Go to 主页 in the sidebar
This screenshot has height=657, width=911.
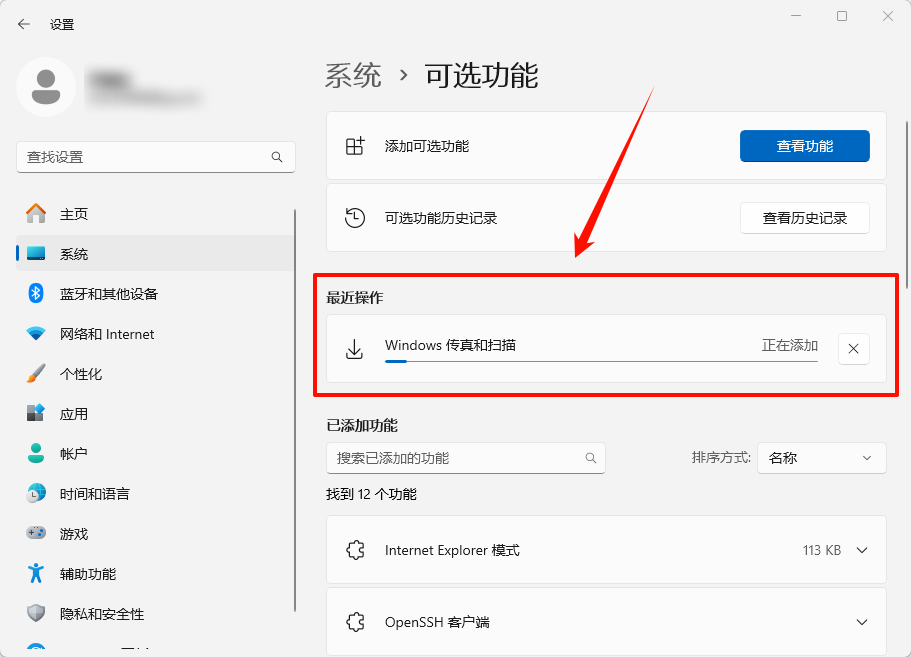coord(36,213)
